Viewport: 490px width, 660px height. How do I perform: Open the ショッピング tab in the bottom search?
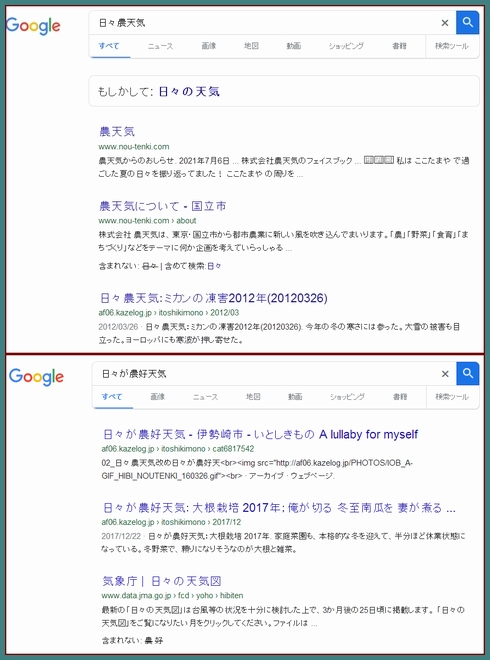347,397
